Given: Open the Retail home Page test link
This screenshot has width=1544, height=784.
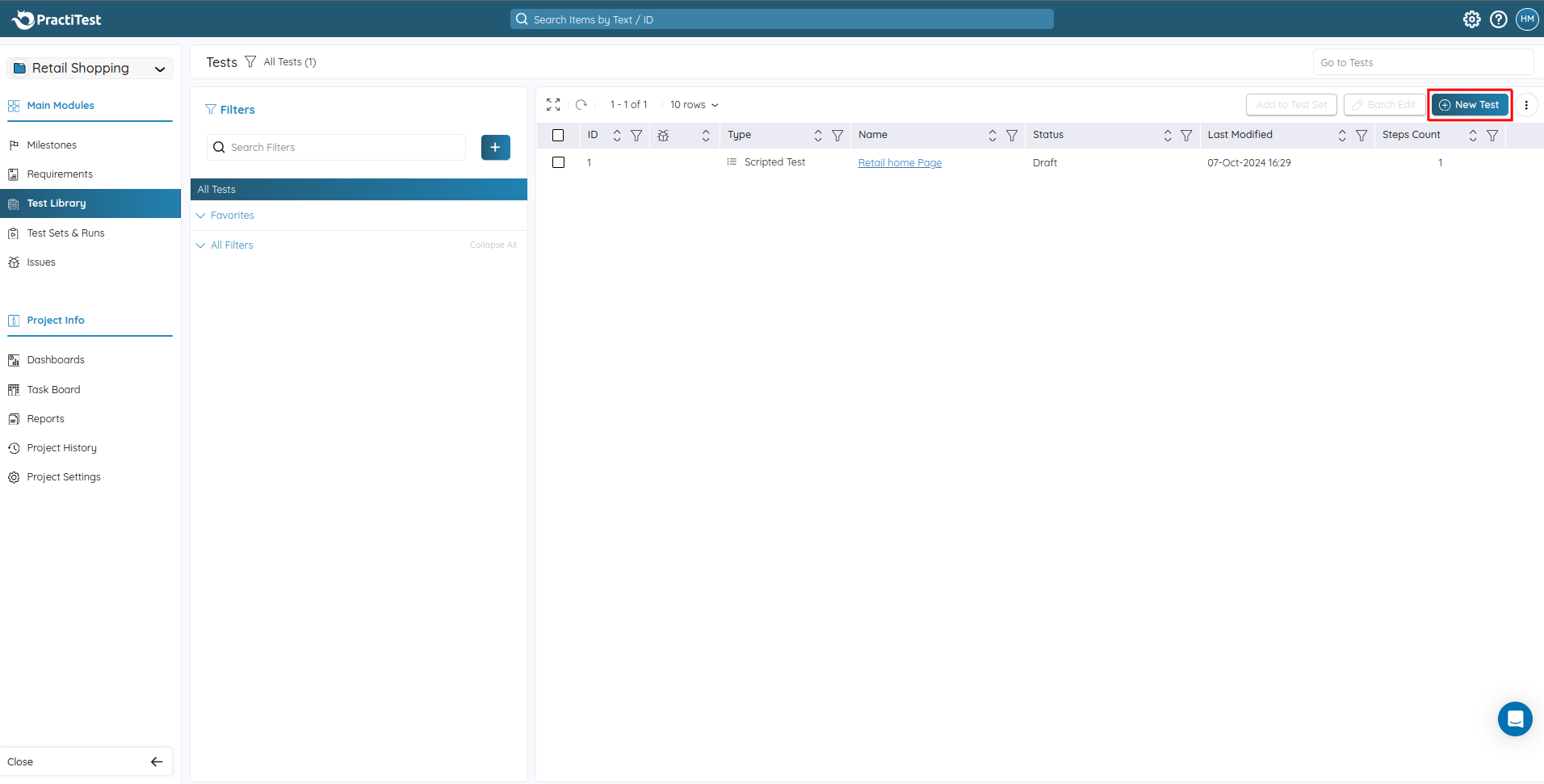Looking at the screenshot, I should click(x=900, y=163).
